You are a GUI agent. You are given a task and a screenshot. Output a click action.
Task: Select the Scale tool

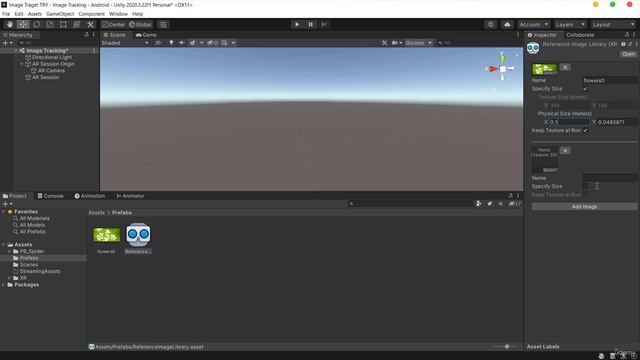(50, 24)
